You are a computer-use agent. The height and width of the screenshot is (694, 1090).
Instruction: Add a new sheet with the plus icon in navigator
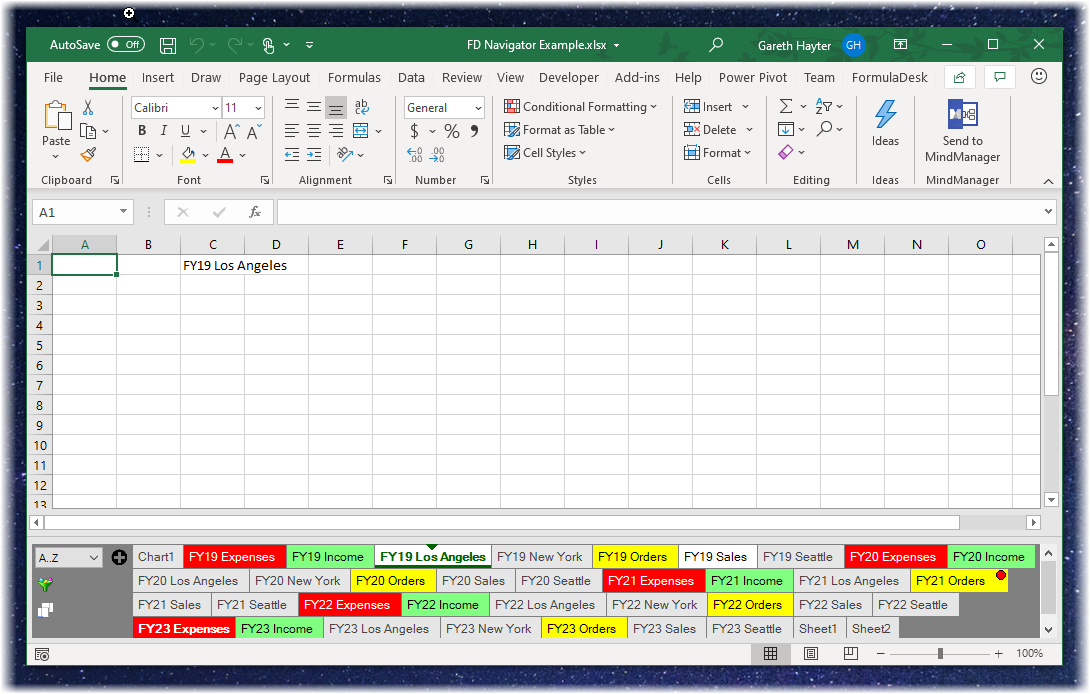click(119, 556)
